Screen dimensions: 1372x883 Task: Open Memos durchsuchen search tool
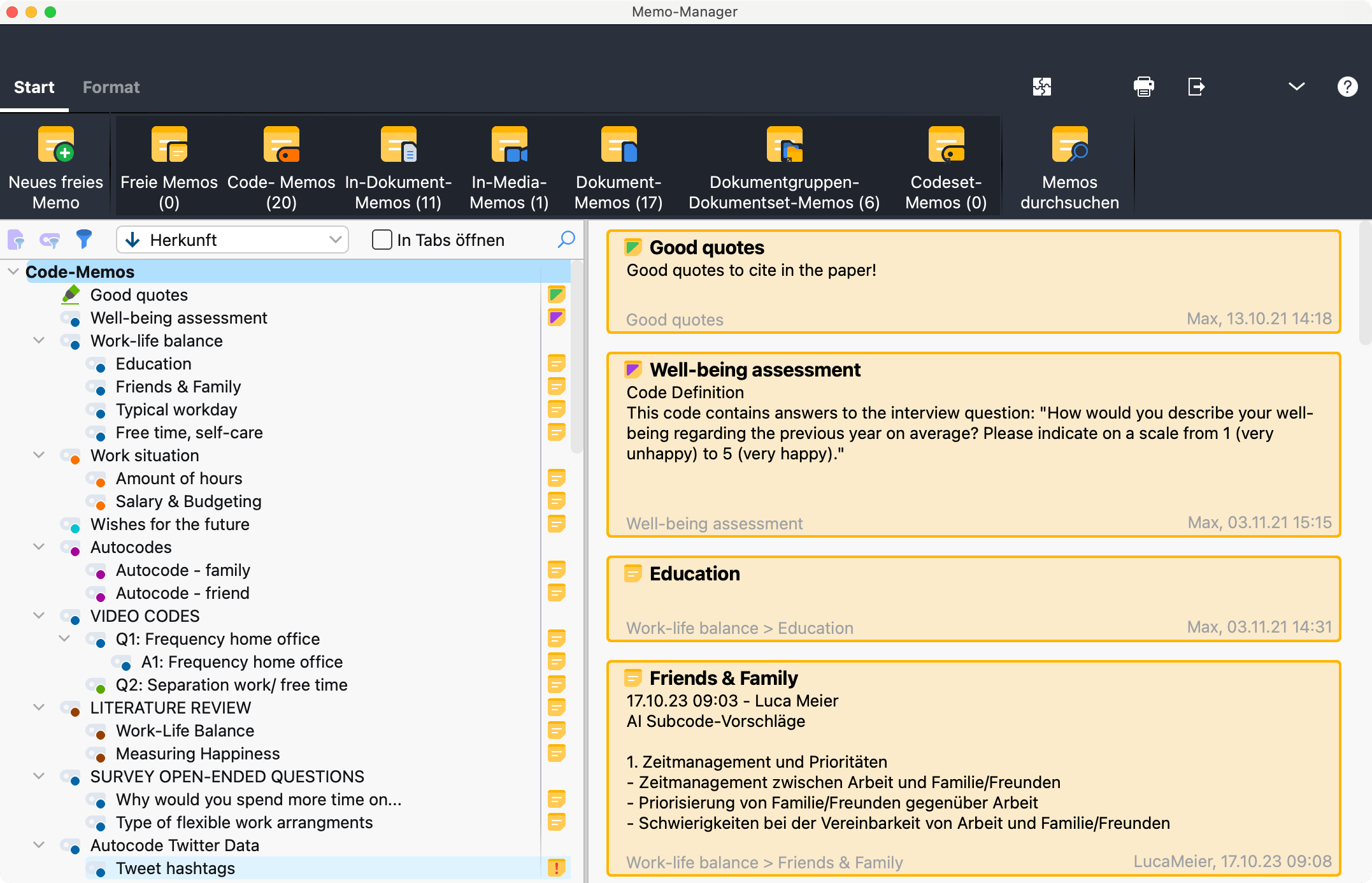pos(1069,168)
